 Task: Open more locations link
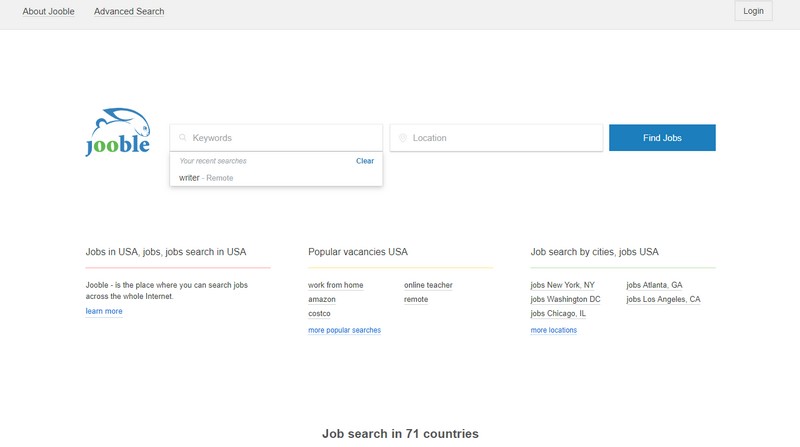554,330
